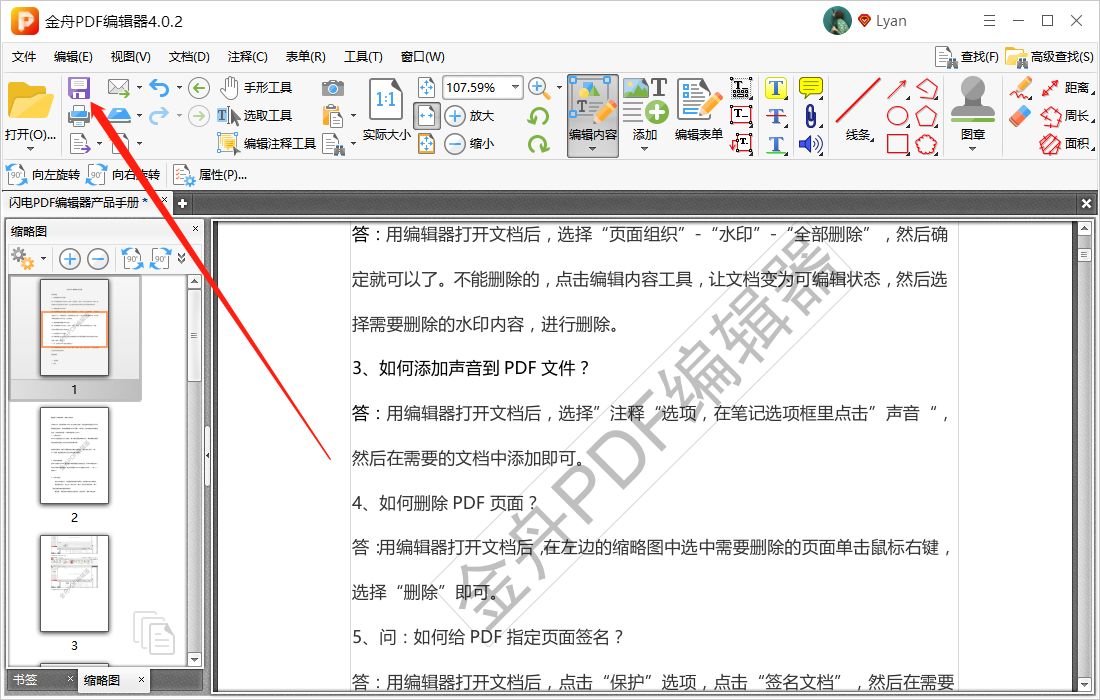This screenshot has height=700, width=1100.
Task: Toggle the fit width page icon
Action: pos(427,116)
